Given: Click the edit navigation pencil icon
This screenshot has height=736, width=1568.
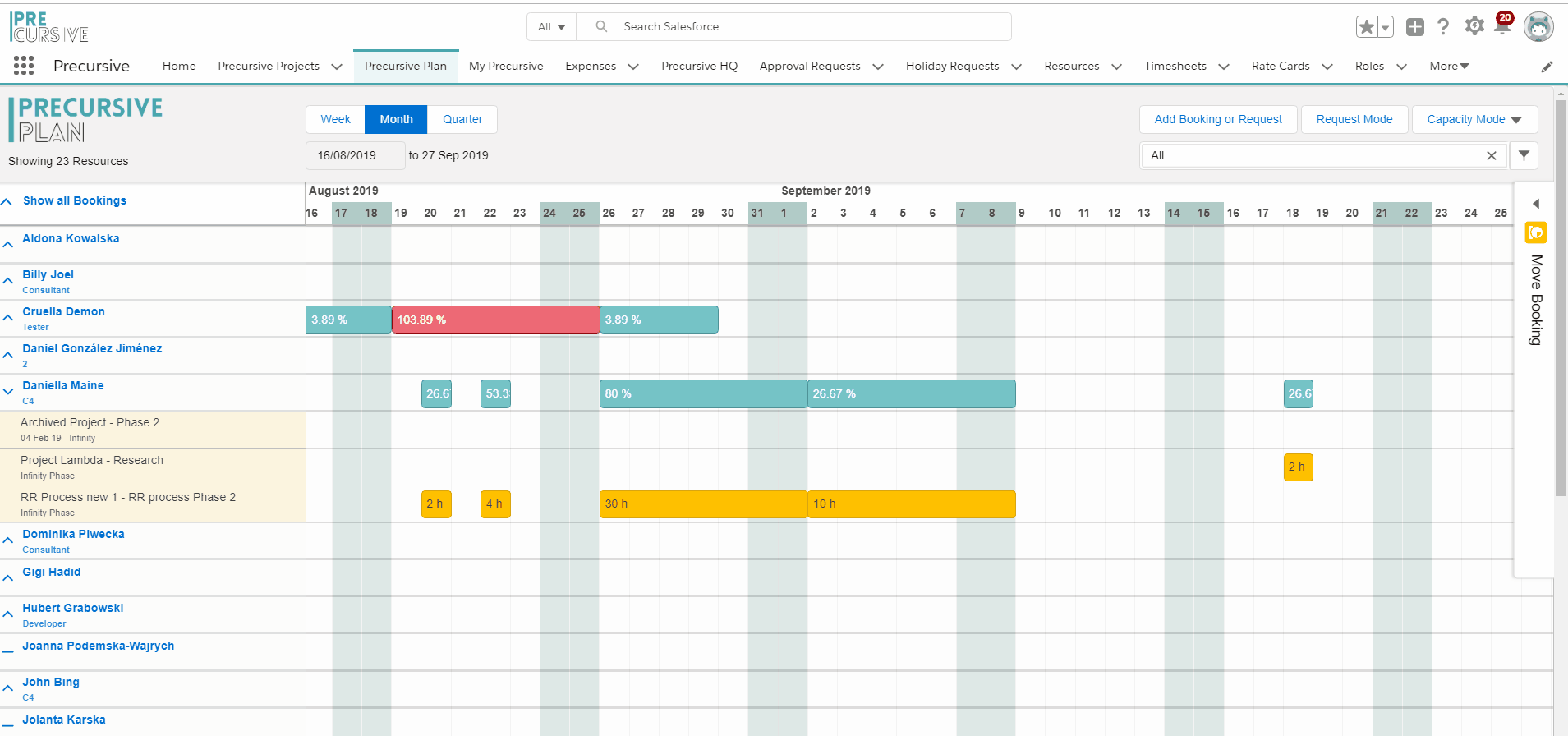Looking at the screenshot, I should [x=1547, y=67].
